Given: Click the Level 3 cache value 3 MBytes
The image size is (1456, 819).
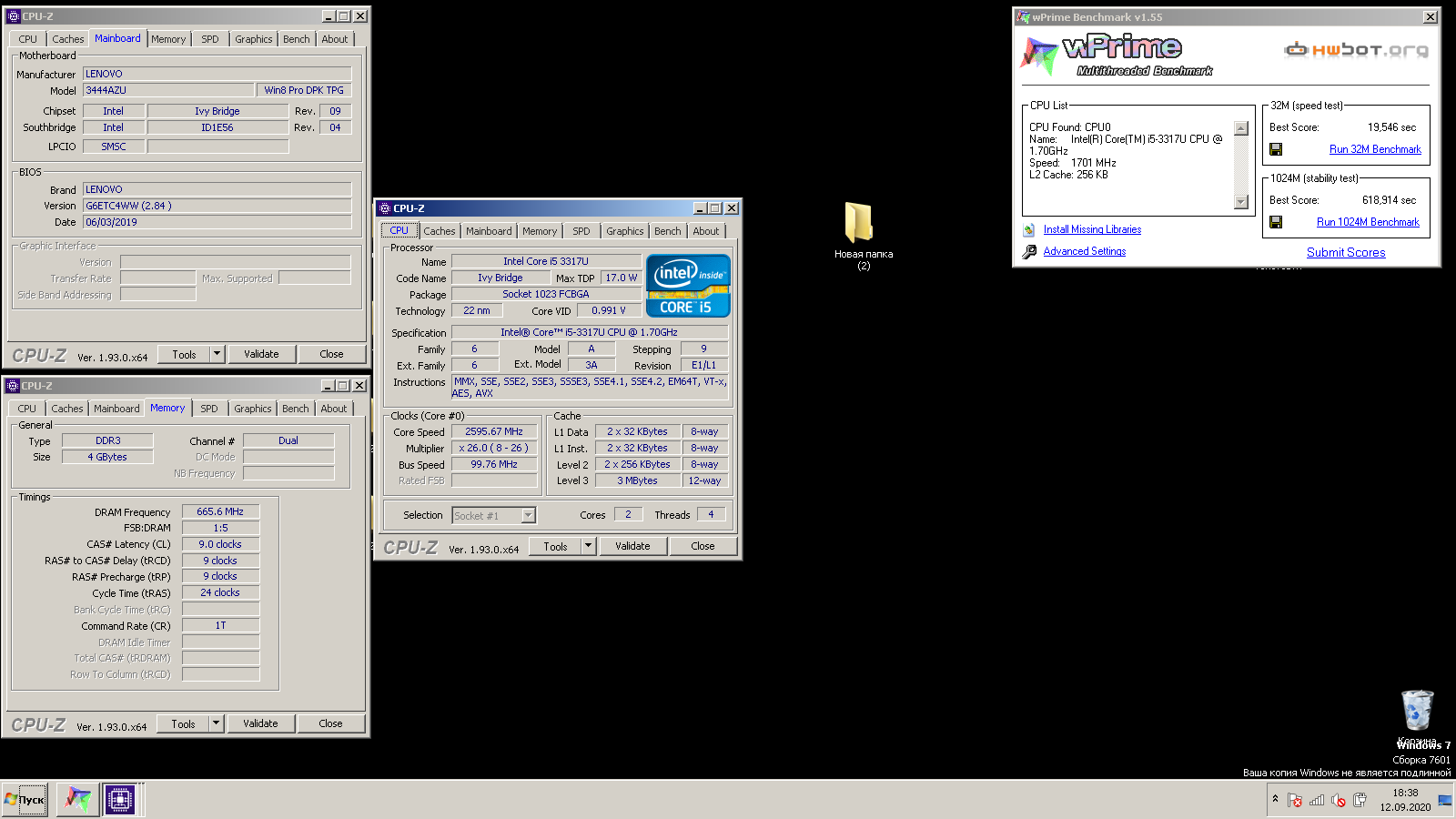Looking at the screenshot, I should pos(637,480).
